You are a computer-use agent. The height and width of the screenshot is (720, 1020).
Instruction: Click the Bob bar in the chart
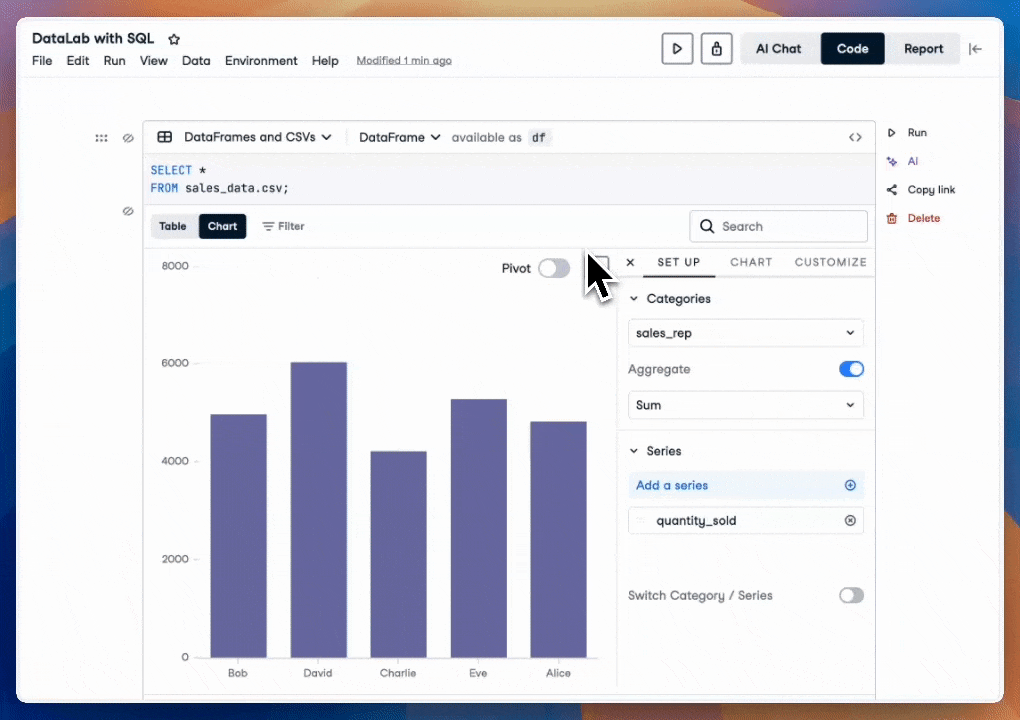tap(238, 535)
